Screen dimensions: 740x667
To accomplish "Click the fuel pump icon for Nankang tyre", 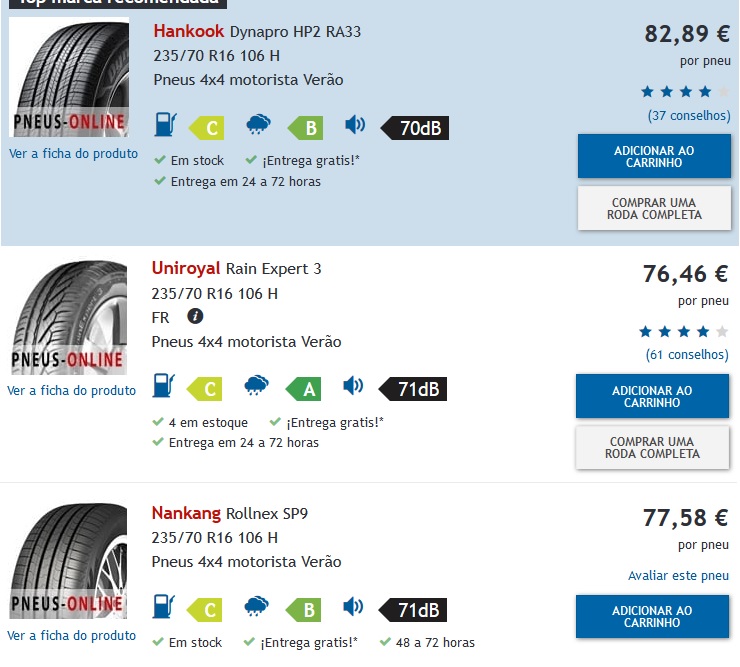I will [163, 607].
